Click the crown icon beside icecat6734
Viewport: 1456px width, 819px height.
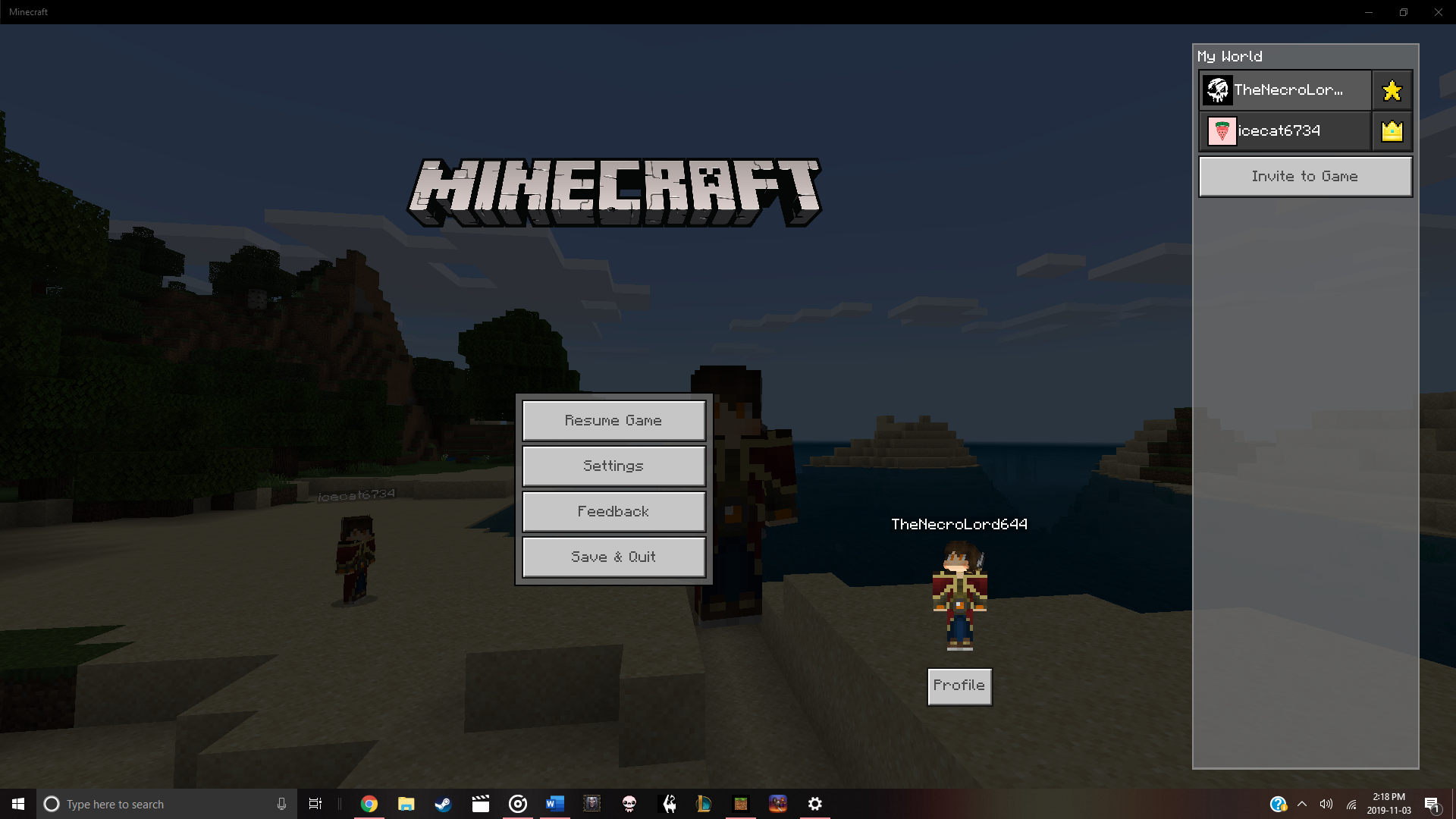point(1392,131)
